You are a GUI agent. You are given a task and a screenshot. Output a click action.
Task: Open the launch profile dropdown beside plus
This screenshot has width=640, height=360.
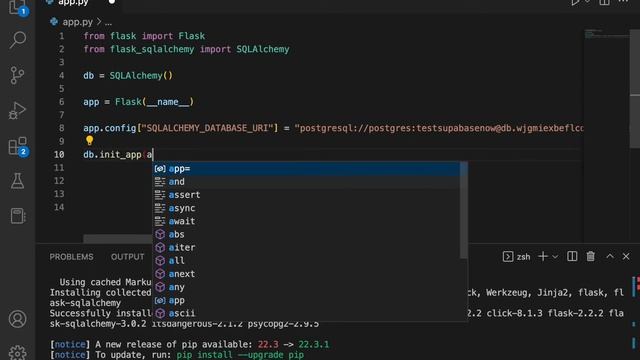tap(555, 257)
